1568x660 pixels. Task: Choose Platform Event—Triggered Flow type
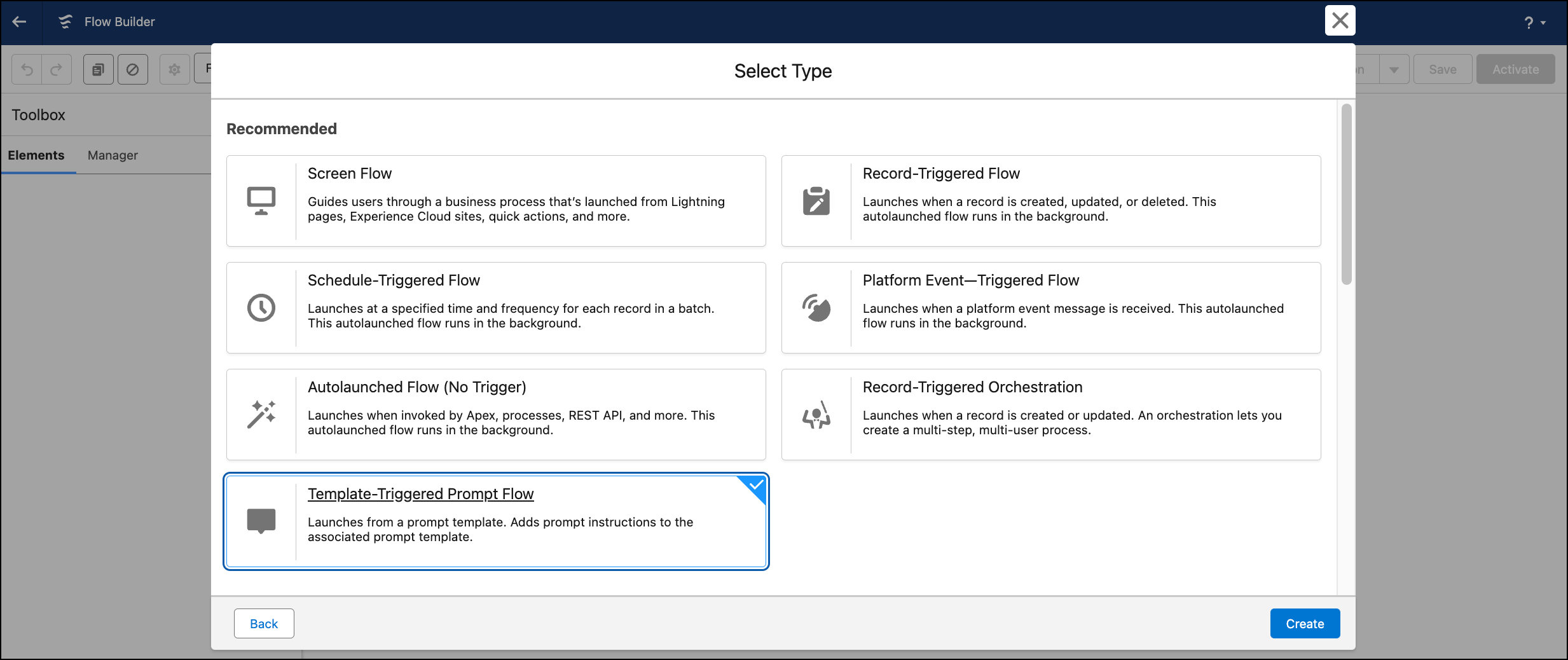[1051, 308]
